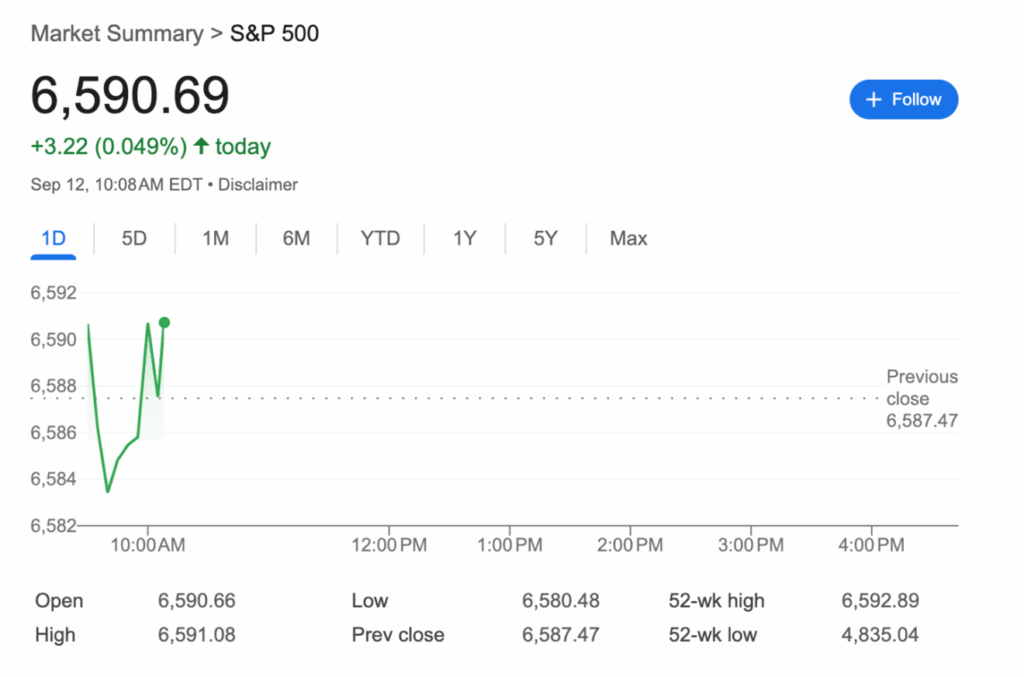Select the 1D time range tab
The image size is (1024, 677).
click(x=54, y=238)
